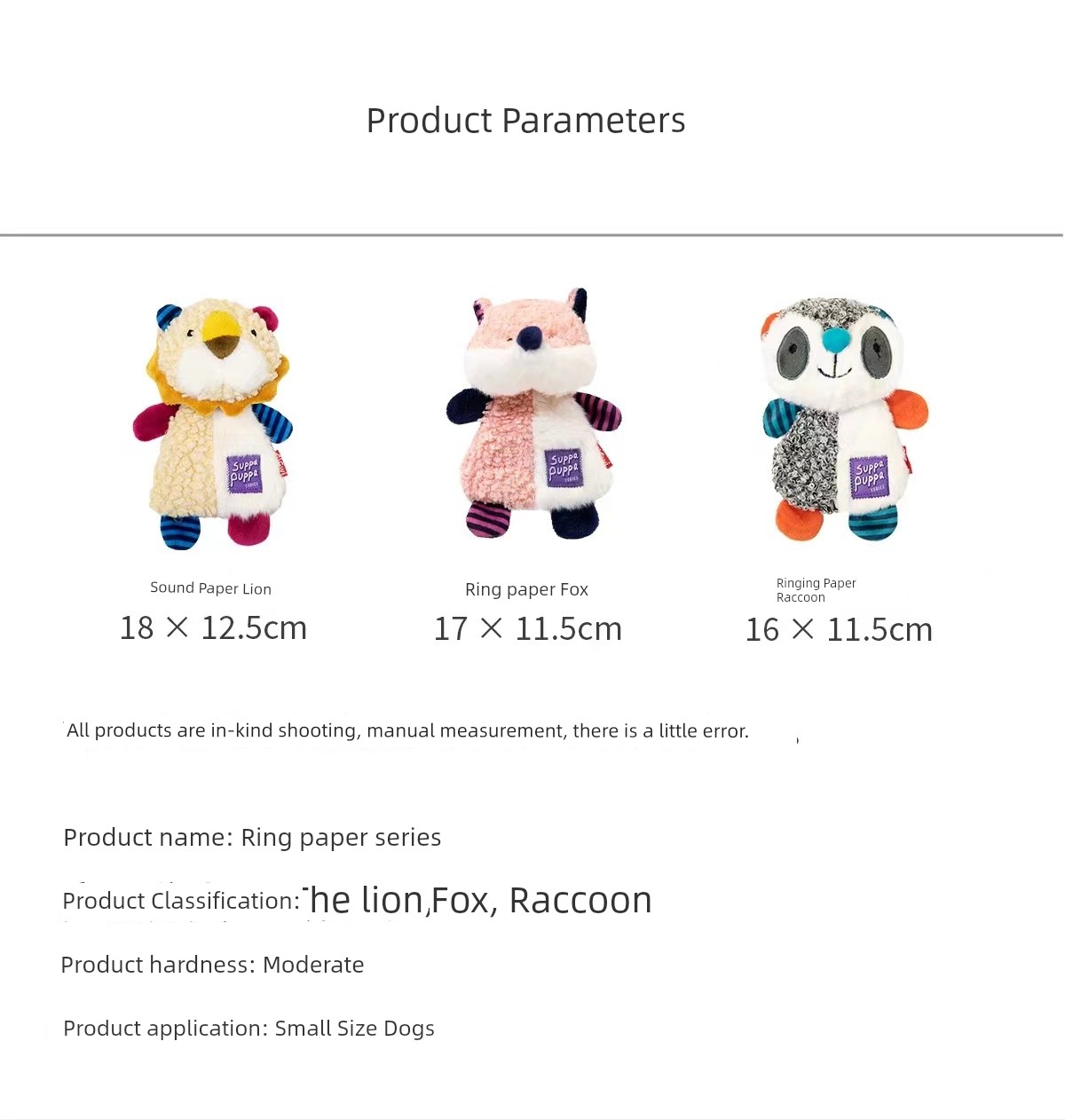Click the 18 × 12.5cm size text
The width and height of the screenshot is (1065, 1120).
click(x=213, y=628)
